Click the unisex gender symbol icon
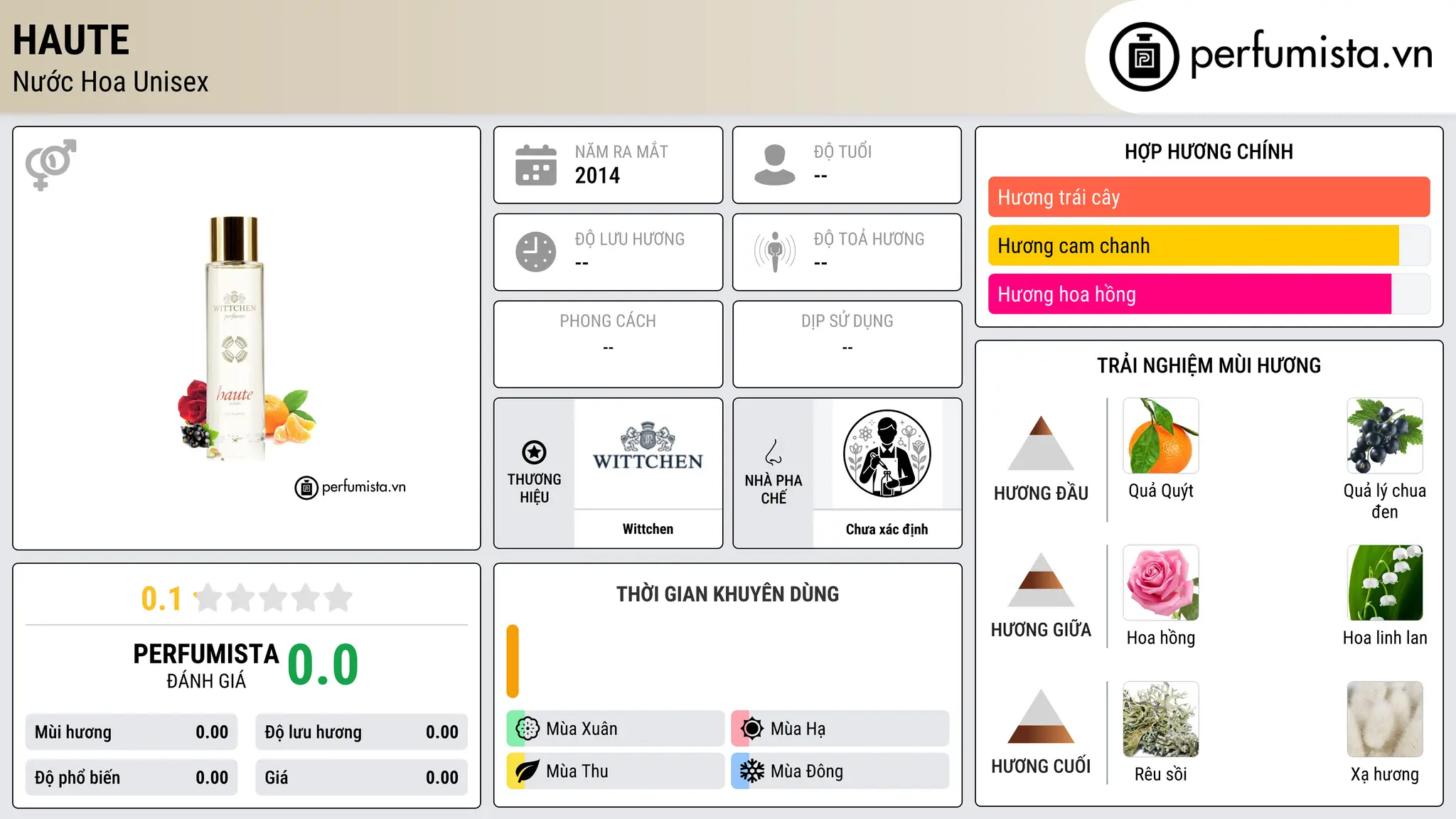This screenshot has width=1456, height=819. click(50, 164)
